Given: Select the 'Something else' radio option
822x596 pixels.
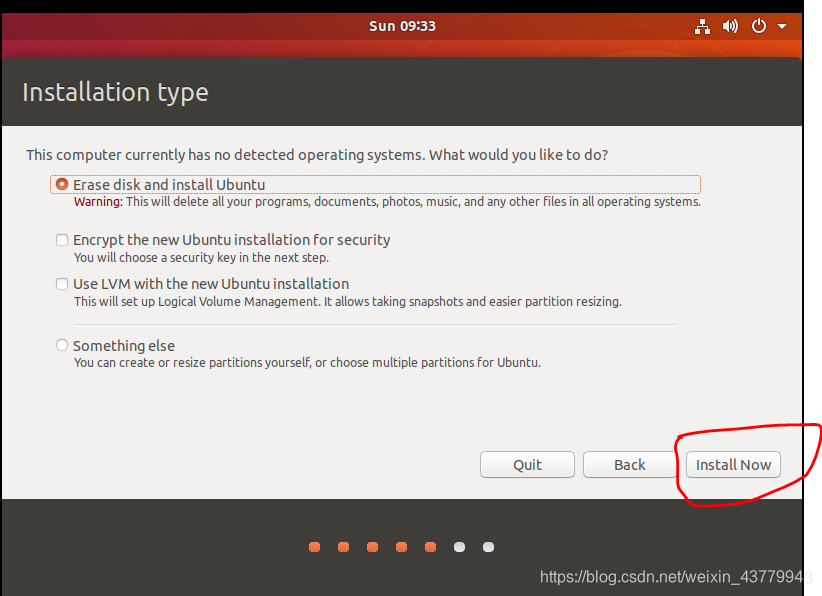Looking at the screenshot, I should (x=62, y=345).
